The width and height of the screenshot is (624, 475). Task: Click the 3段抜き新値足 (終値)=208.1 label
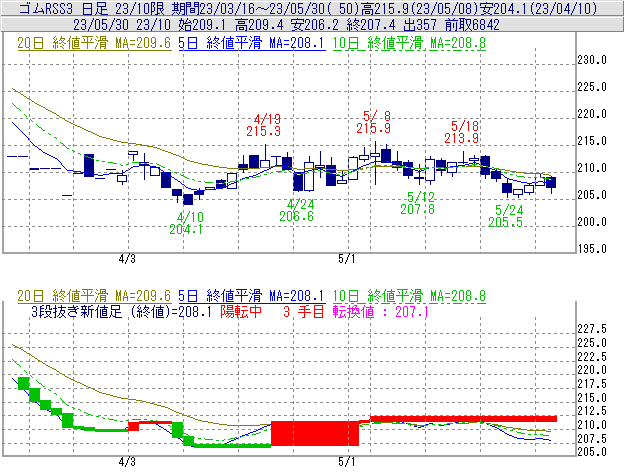121,311
